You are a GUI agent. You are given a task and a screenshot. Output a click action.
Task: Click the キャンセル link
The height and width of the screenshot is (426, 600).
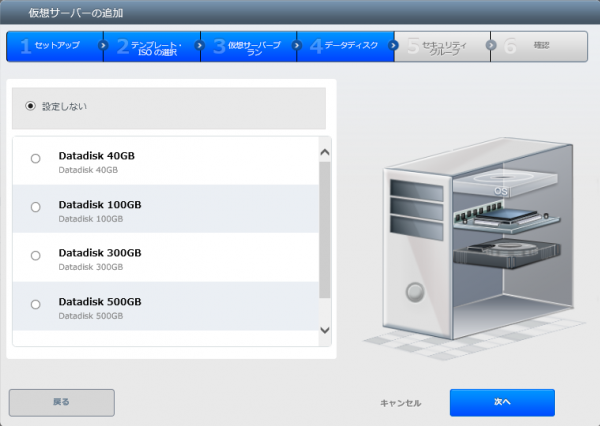coord(400,403)
